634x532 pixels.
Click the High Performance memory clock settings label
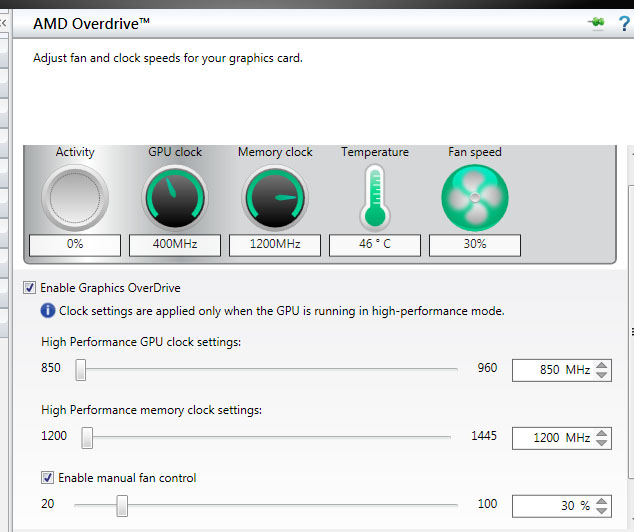point(152,410)
